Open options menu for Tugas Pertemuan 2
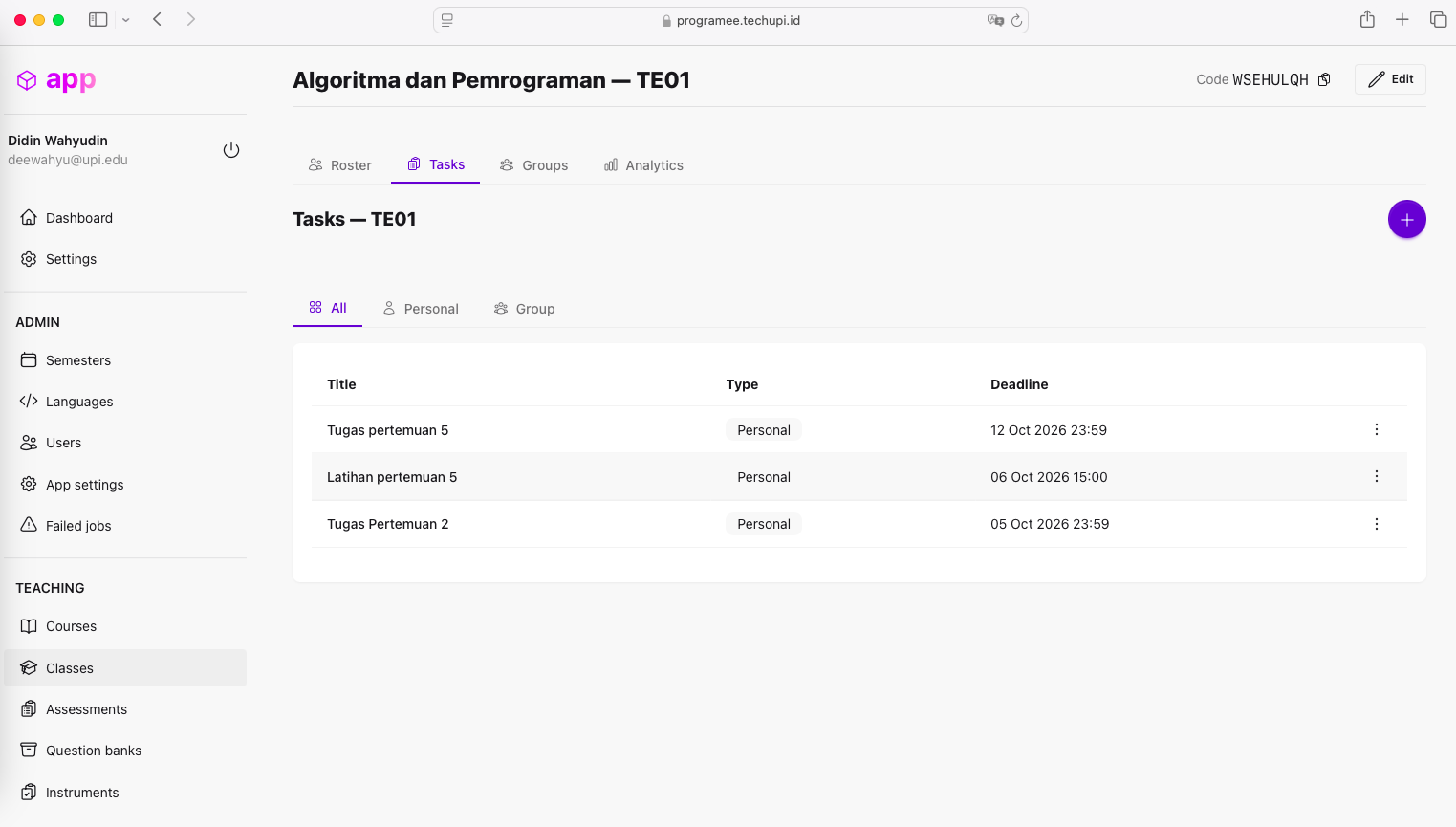 [1377, 524]
